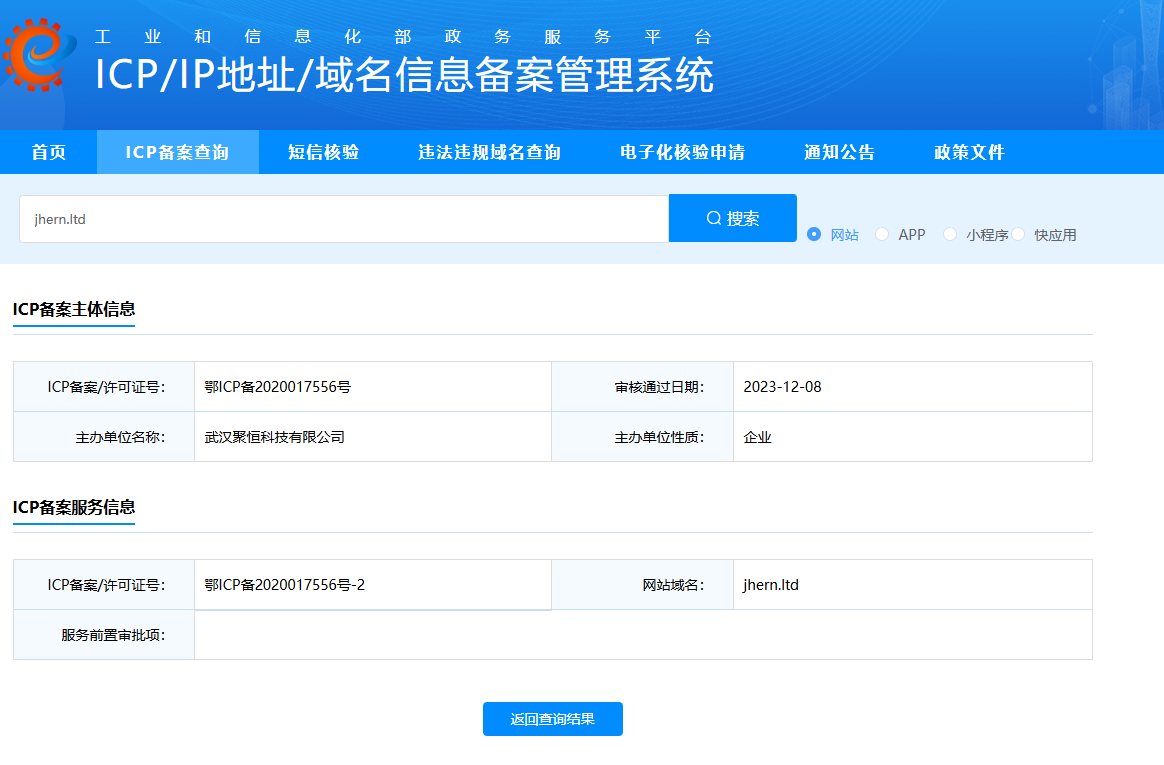This screenshot has width=1164, height=765.
Task: Click the ICP备案主体信息 heading
Action: click(x=73, y=309)
